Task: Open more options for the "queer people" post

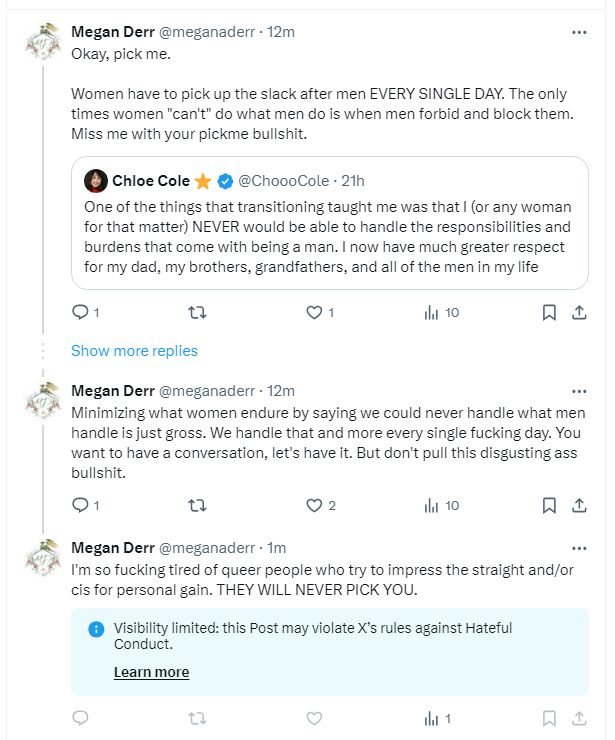Action: 579,548
